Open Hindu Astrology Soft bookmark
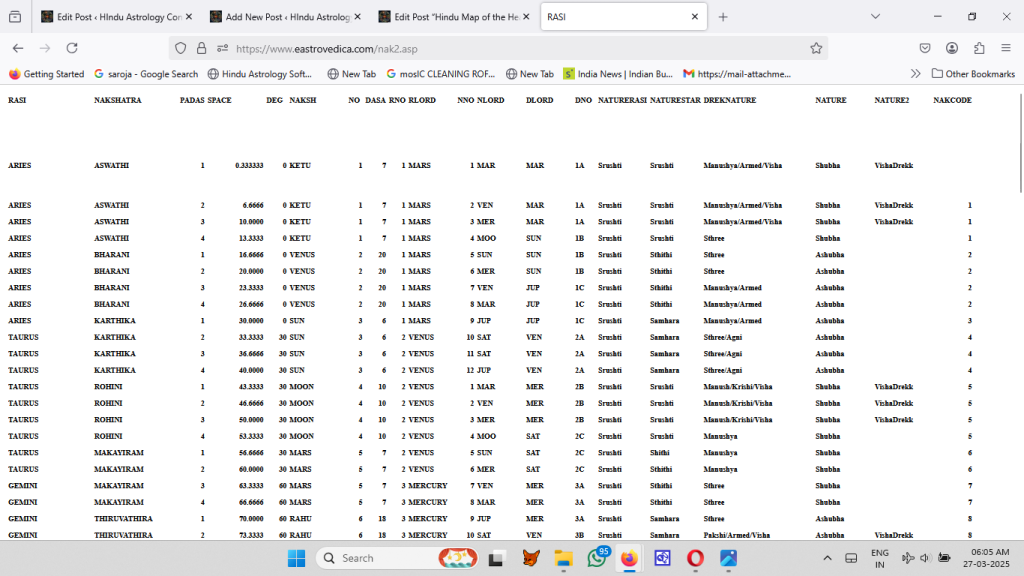This screenshot has height=576, width=1024. [x=260, y=74]
